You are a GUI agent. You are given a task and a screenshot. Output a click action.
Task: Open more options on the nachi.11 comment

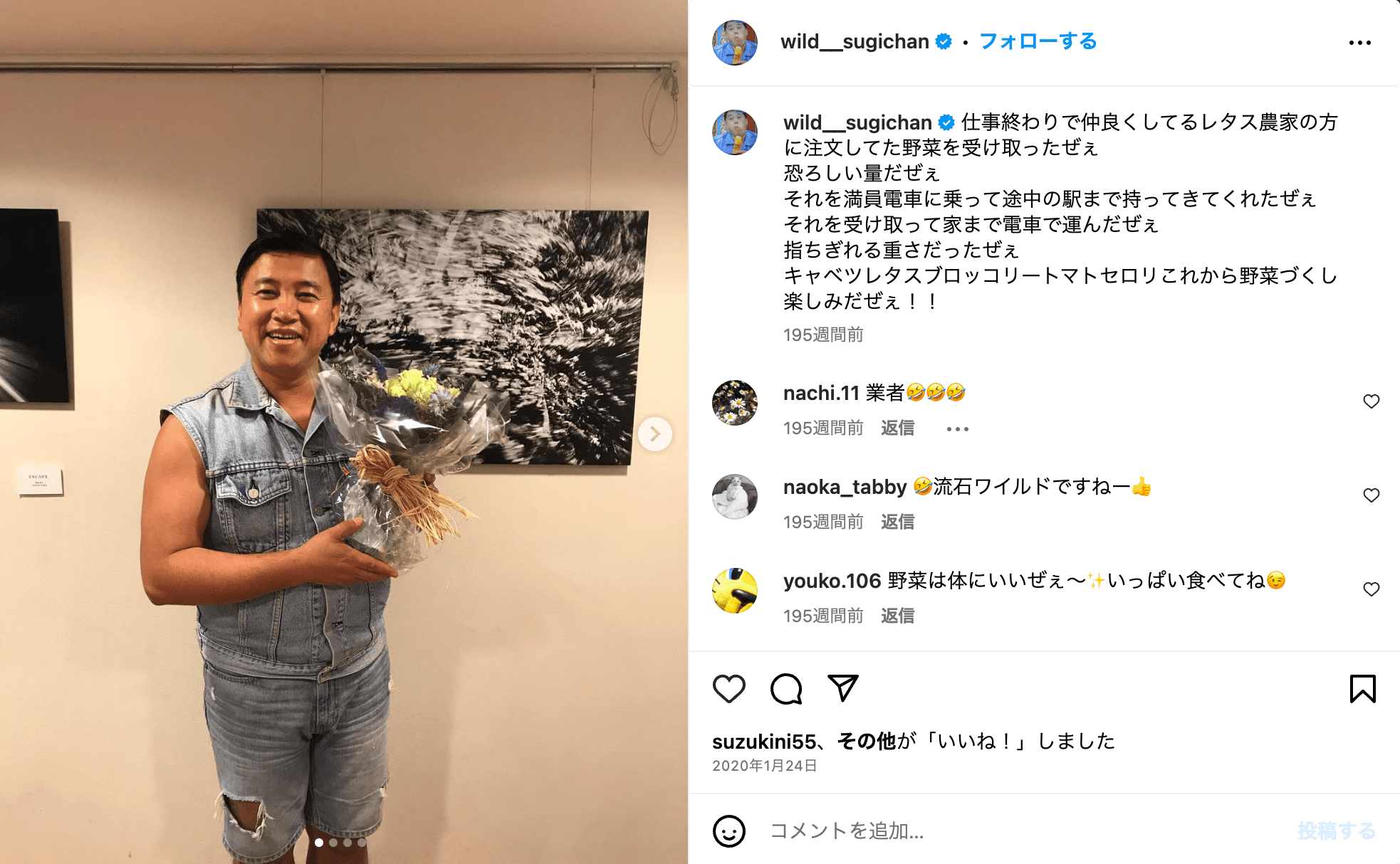[x=957, y=428]
